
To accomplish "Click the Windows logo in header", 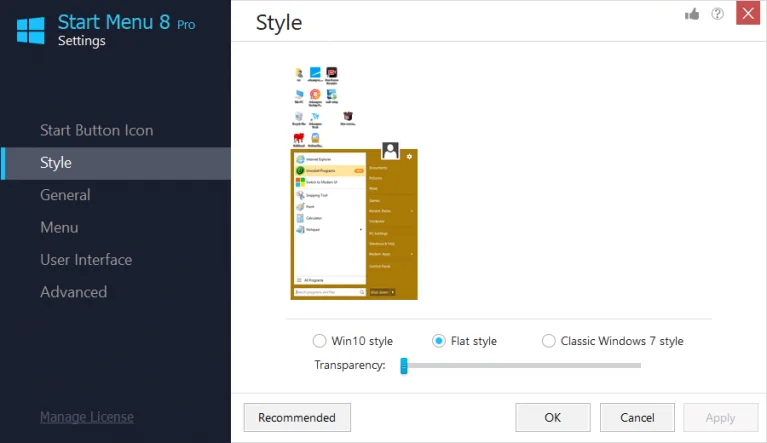I will pos(30,30).
